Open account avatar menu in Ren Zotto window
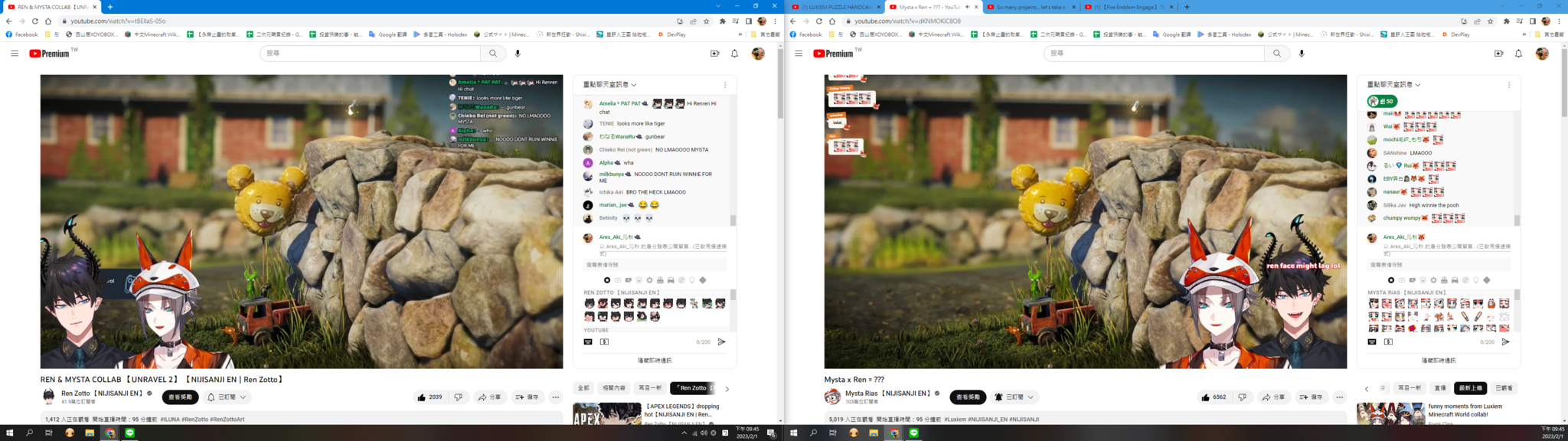1568x441 pixels. pos(758,54)
